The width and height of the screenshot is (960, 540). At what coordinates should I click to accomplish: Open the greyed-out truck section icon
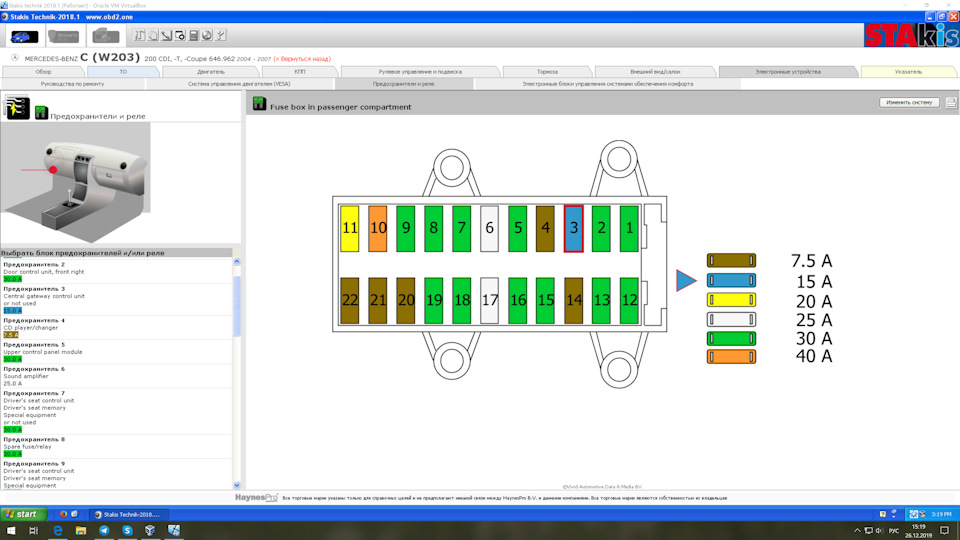pos(105,37)
